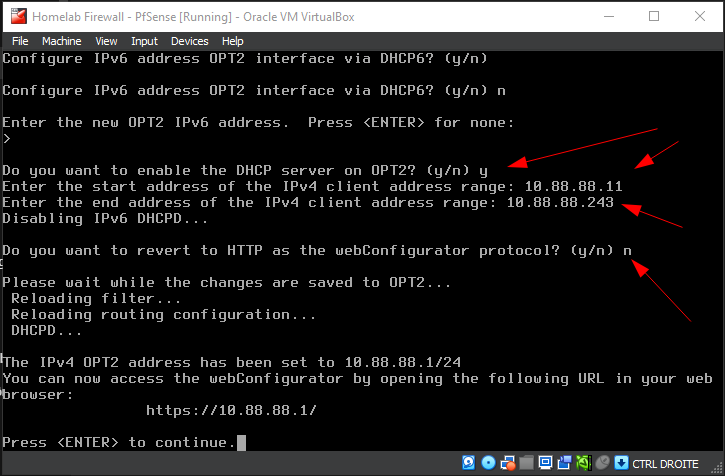Click the window resize grip in status bar
The width and height of the screenshot is (725, 476).
coord(717,468)
